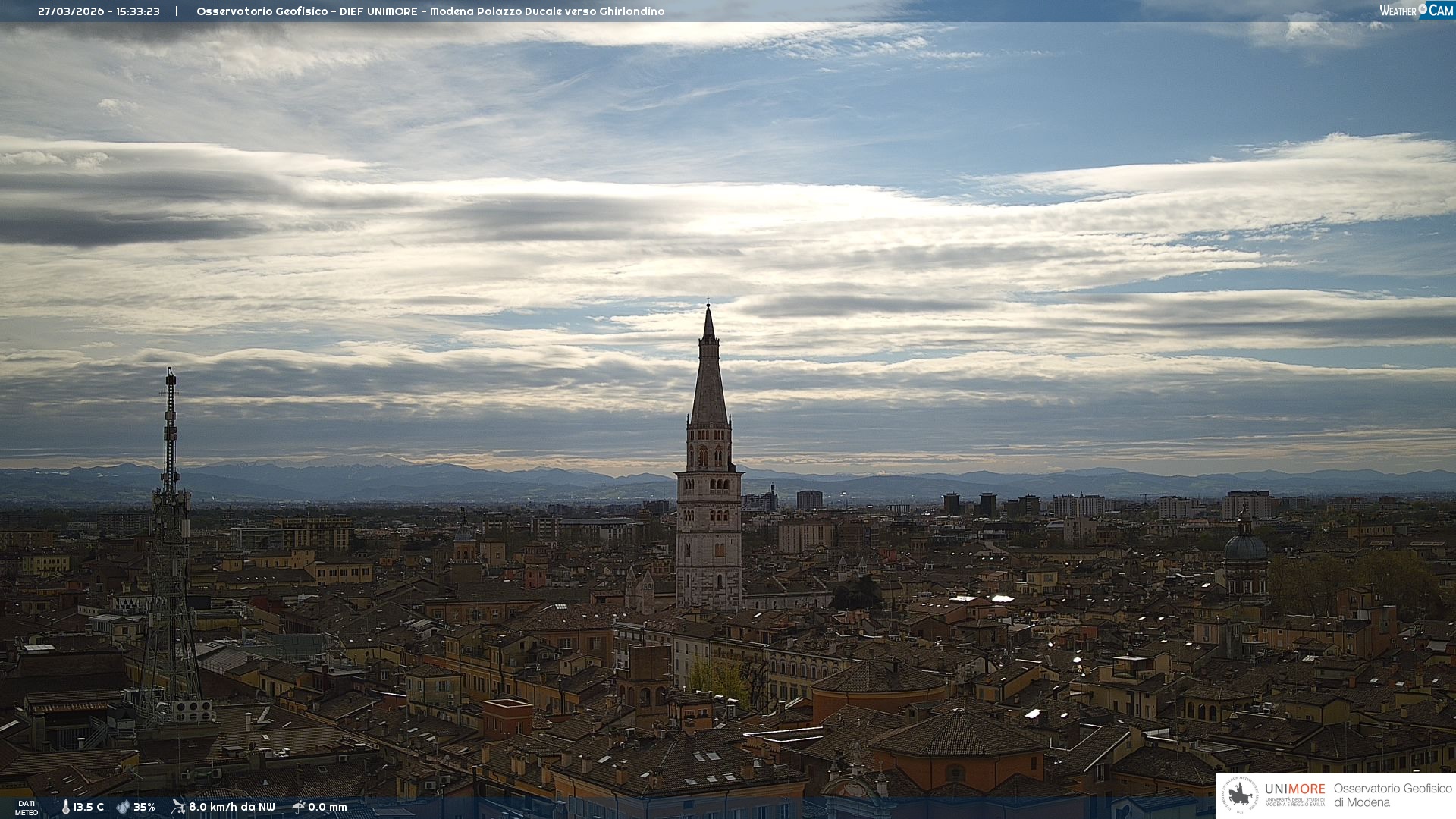Click the rain umbrella precipitation icon
The width and height of the screenshot is (1456, 819).
coord(299,807)
